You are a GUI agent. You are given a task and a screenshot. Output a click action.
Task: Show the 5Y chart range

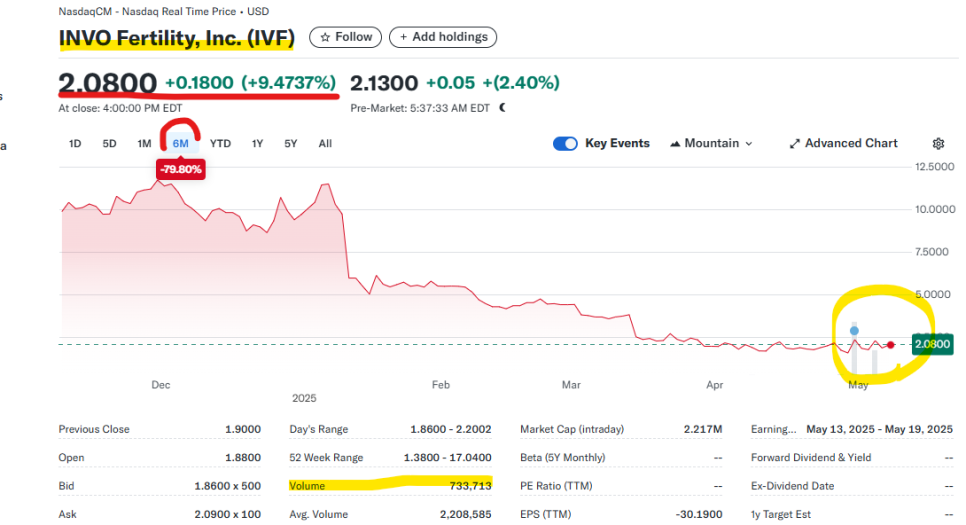pyautogui.click(x=291, y=144)
